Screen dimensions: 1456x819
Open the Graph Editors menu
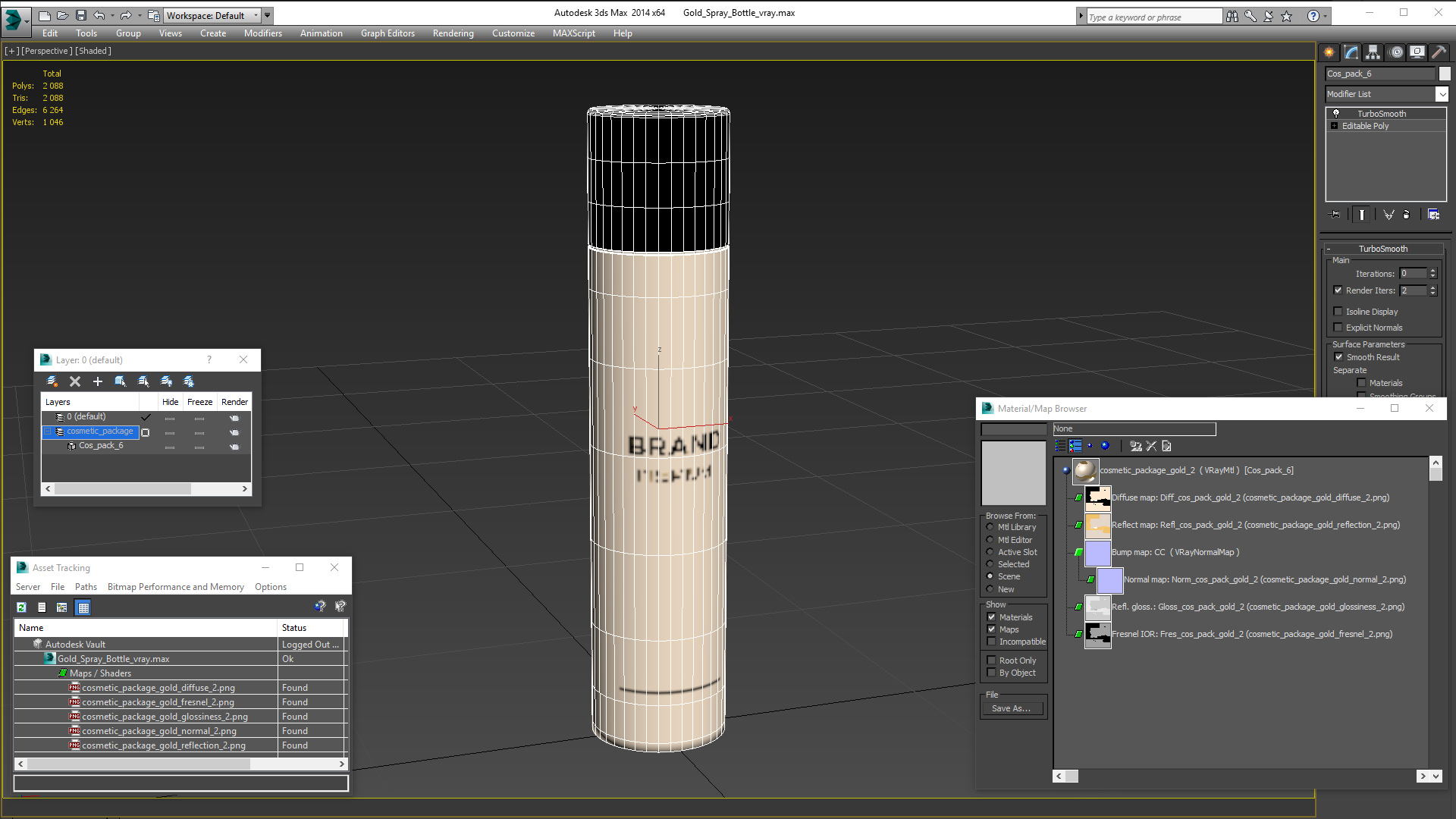(x=388, y=33)
